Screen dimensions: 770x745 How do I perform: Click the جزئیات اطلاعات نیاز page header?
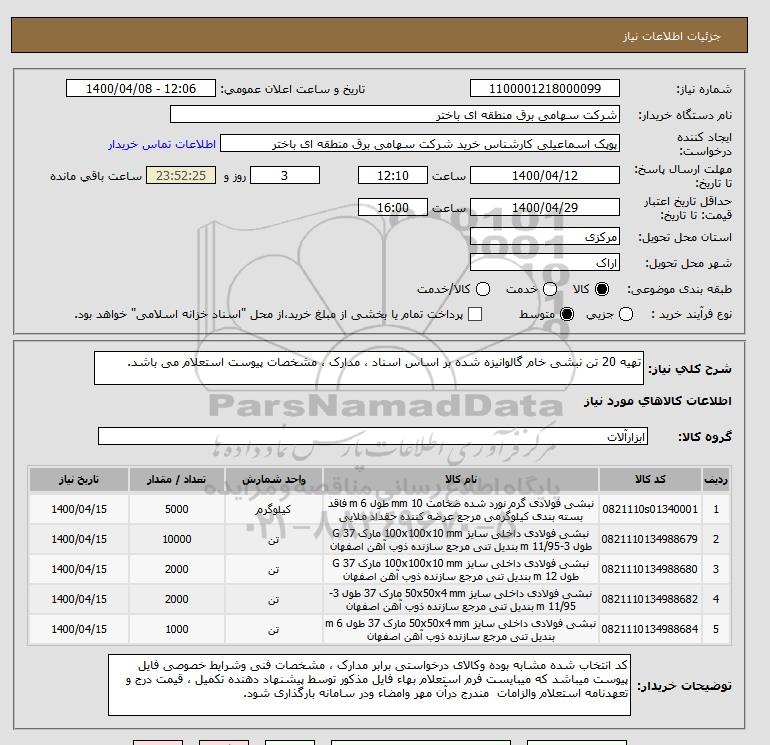click(671, 36)
